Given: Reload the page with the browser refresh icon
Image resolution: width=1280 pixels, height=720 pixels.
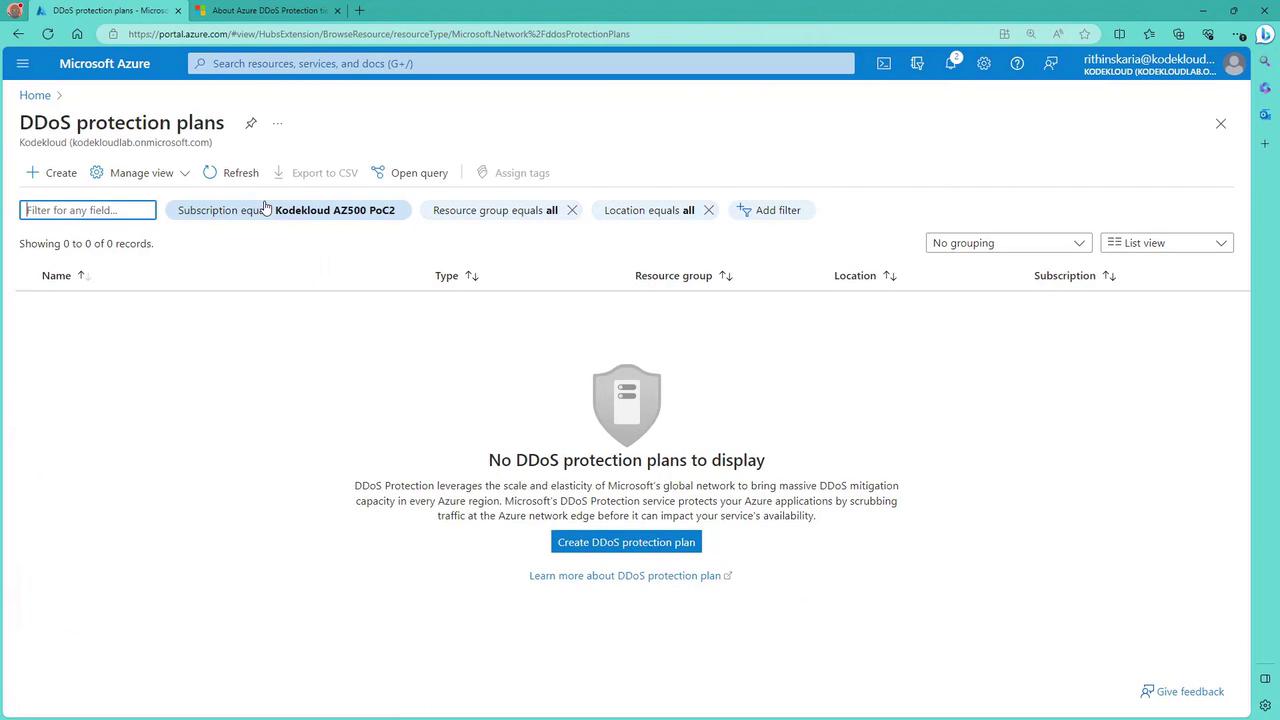Looking at the screenshot, I should (48, 34).
